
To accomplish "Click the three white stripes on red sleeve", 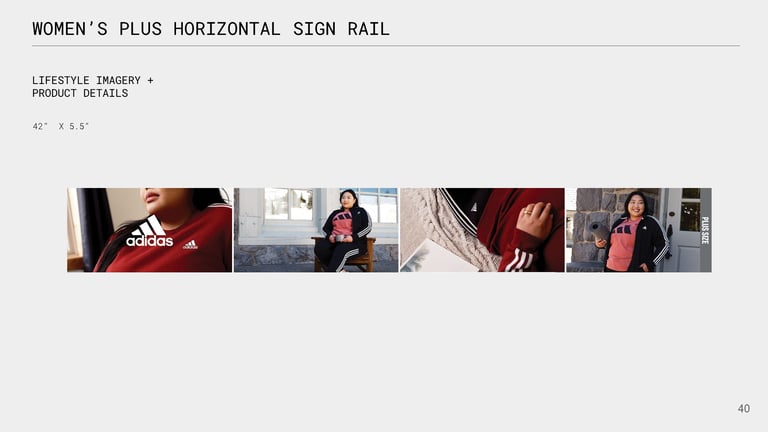I will (519, 260).
